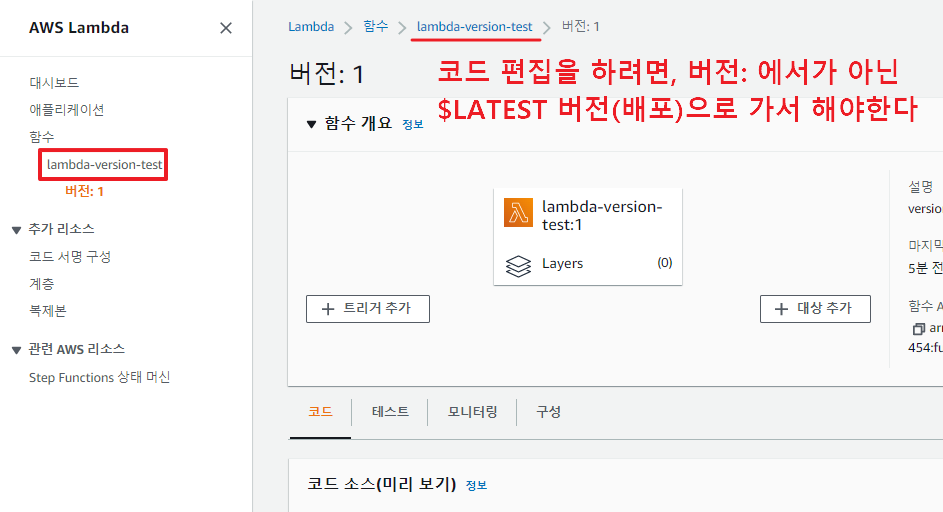Collapse the 추가 리소스 section
Viewport: 943px width, 512px height.
[17, 230]
